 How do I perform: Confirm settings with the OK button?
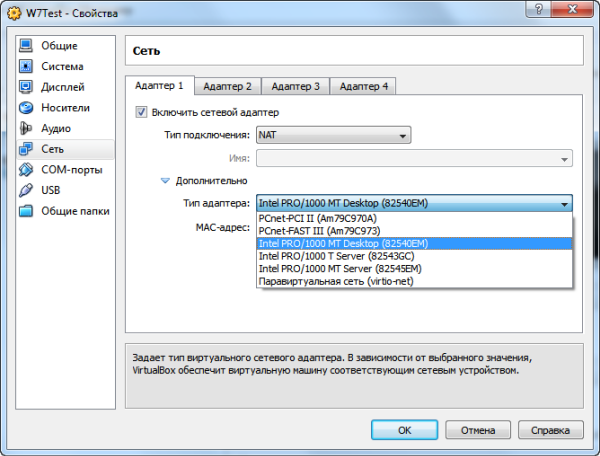click(x=404, y=430)
